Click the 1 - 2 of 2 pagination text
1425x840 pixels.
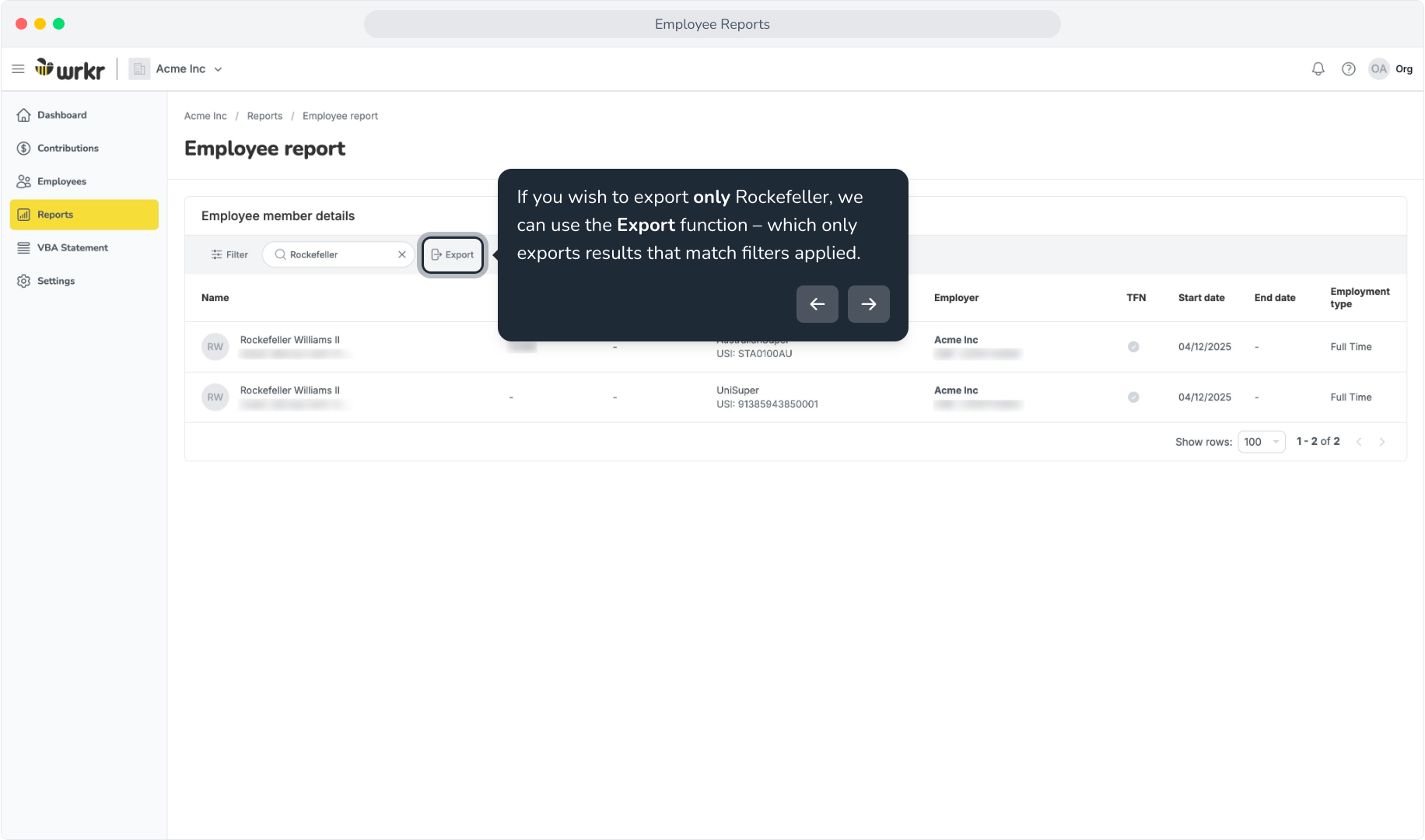(x=1318, y=442)
